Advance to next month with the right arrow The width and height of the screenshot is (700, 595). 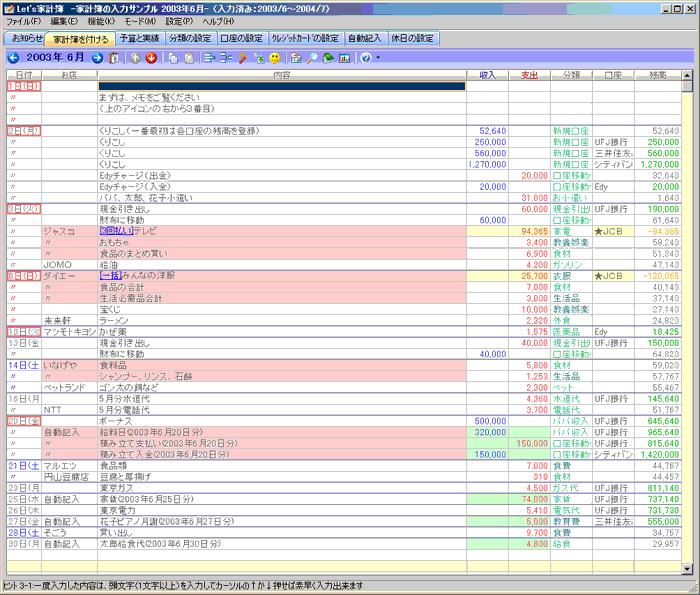point(97,58)
